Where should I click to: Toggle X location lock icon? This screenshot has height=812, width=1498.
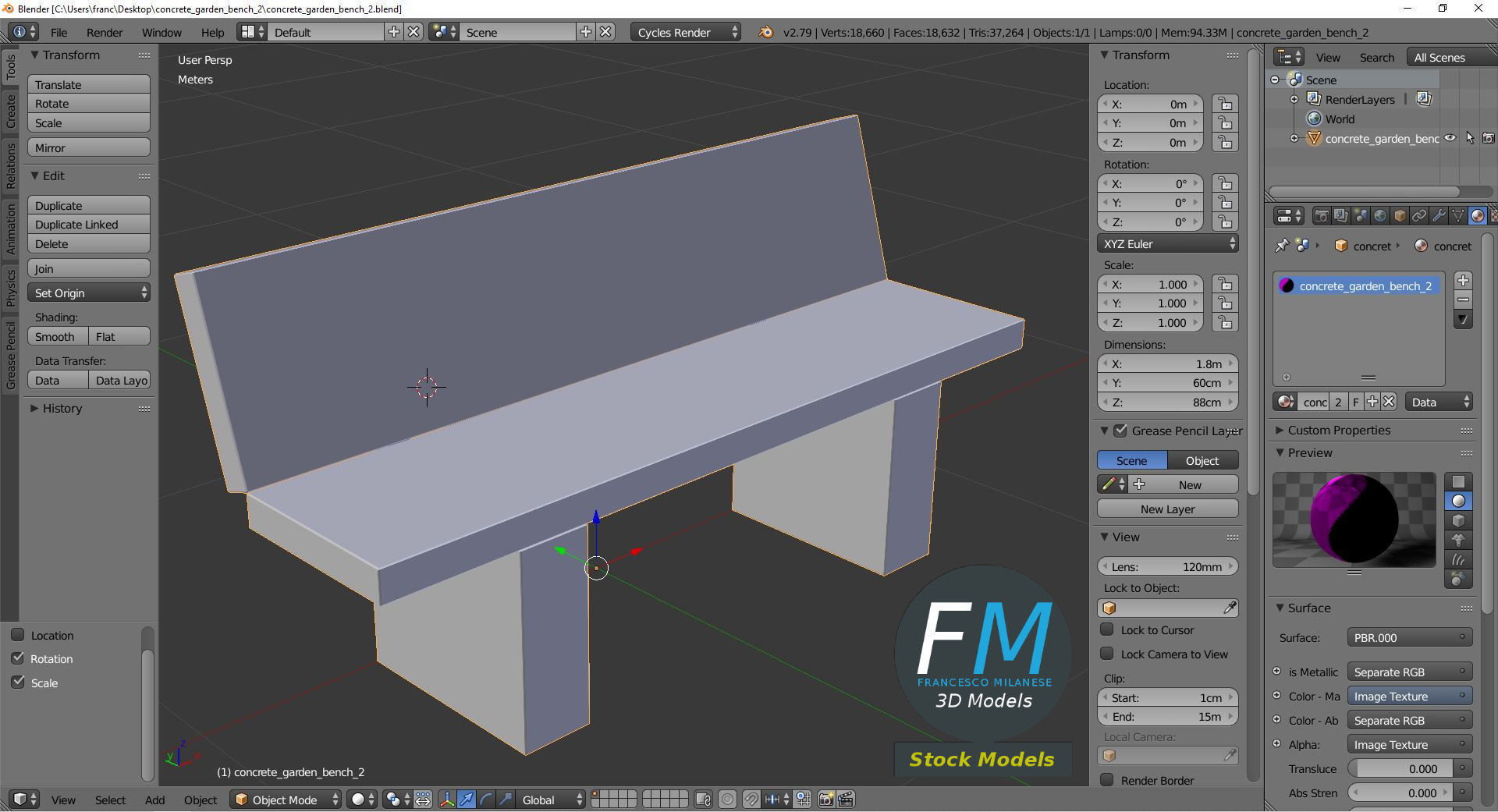pos(1225,104)
